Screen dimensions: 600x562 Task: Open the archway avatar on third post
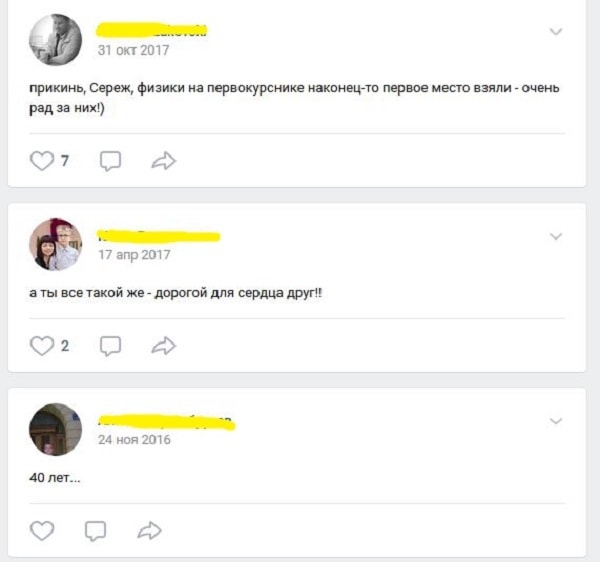pyautogui.click(x=55, y=429)
